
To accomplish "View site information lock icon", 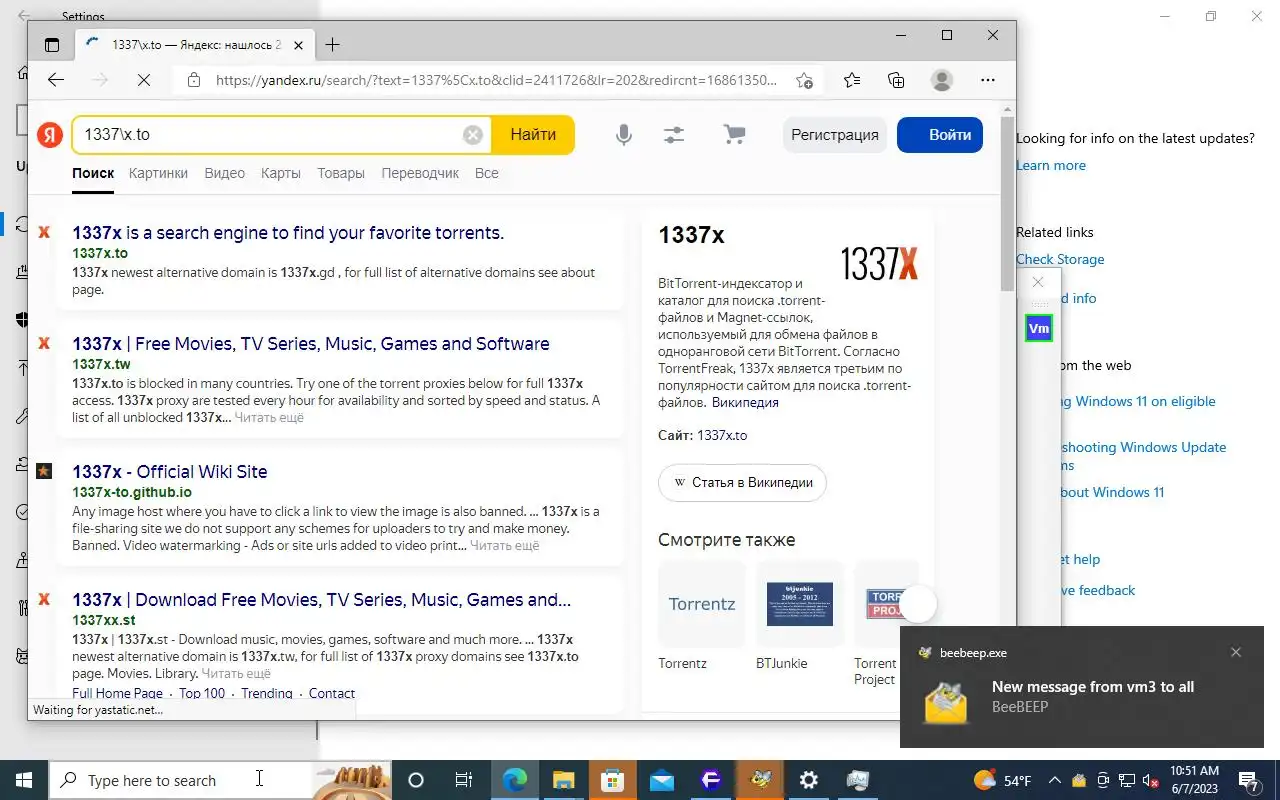I will 194,80.
